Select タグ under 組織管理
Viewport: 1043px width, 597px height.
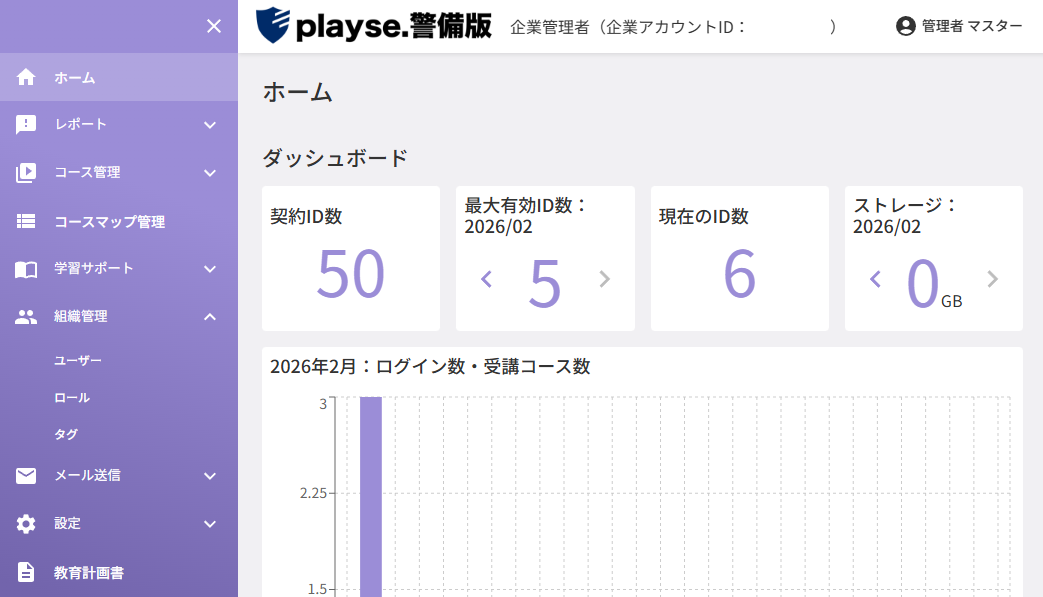tap(66, 434)
